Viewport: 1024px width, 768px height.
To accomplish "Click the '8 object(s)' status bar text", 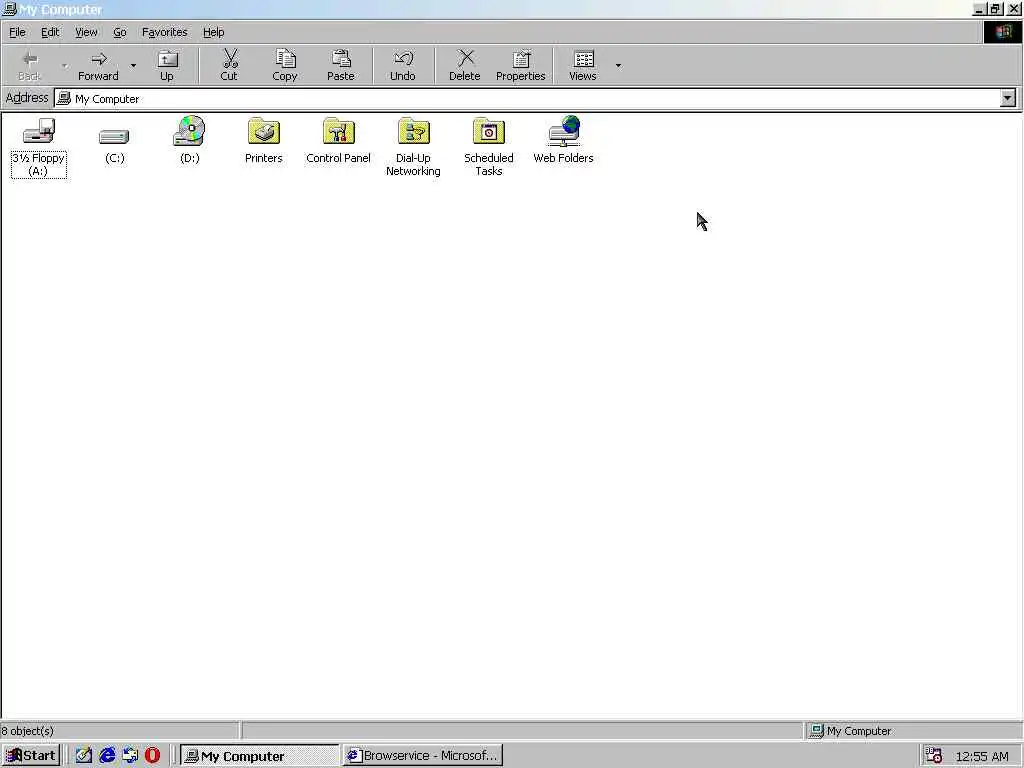I will (27, 731).
